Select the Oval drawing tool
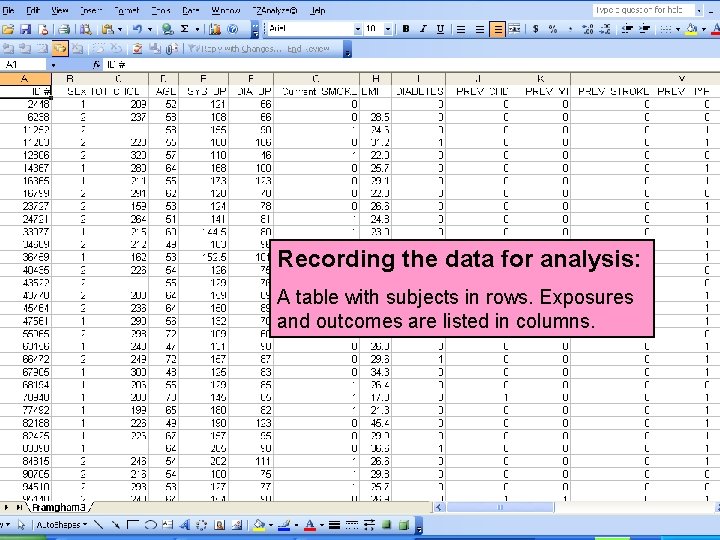This screenshot has height=540, width=720. (150, 524)
